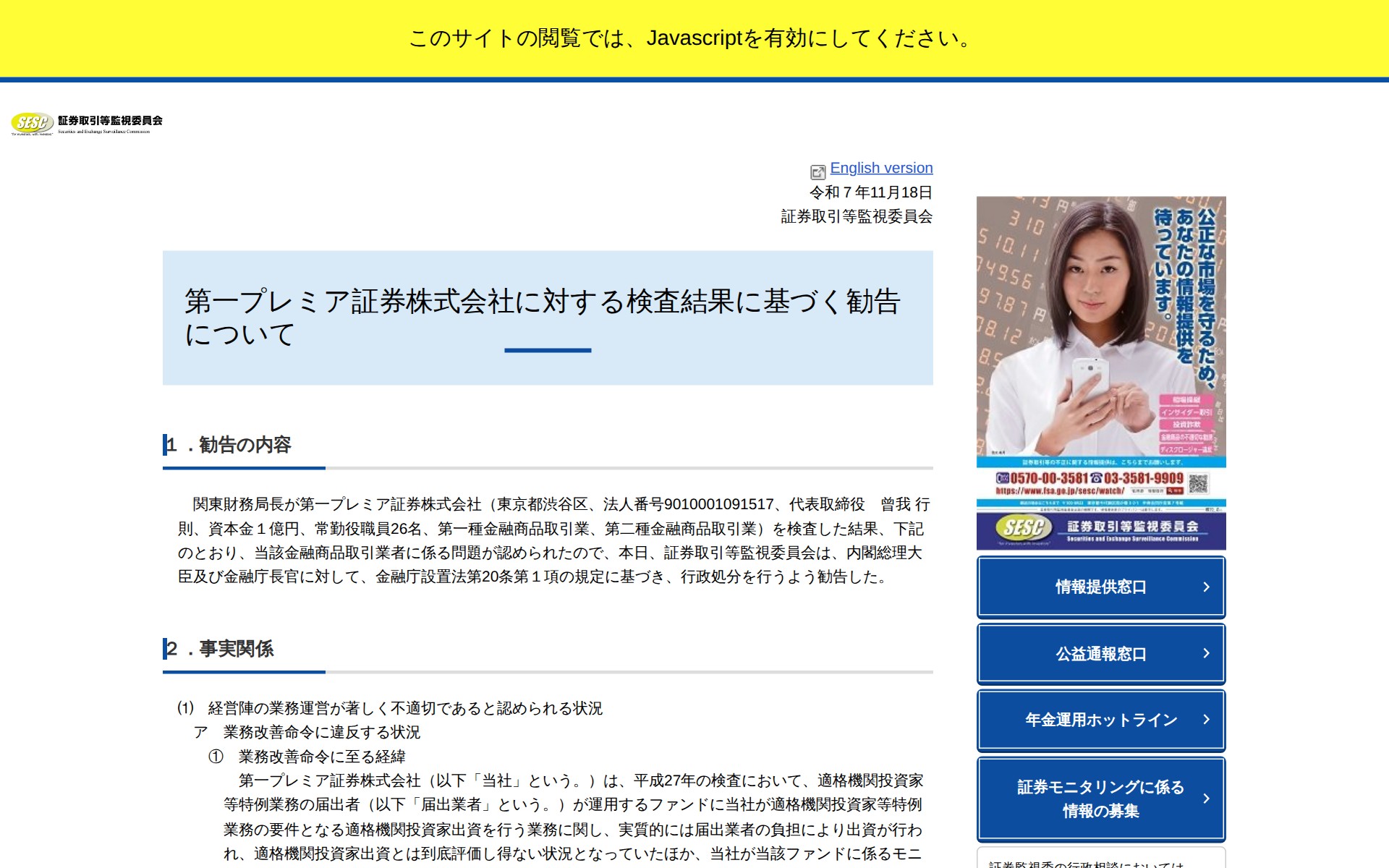The image size is (1389, 868).
Task: Open the 情報提供窓口 button
Action: pyautogui.click(x=1100, y=587)
